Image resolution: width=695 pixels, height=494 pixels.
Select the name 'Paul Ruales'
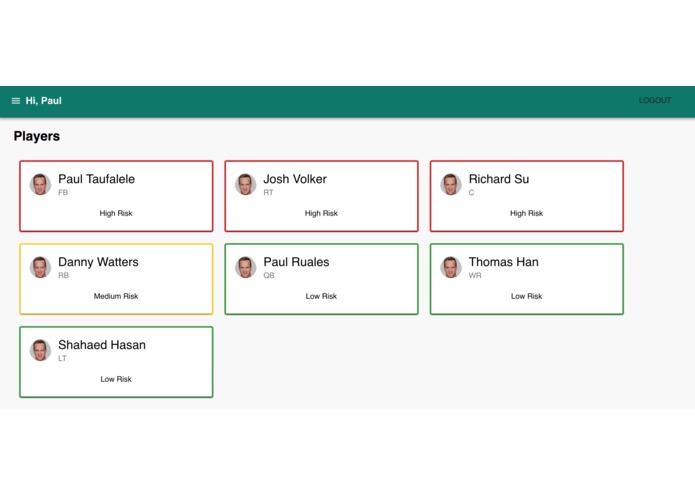point(296,262)
